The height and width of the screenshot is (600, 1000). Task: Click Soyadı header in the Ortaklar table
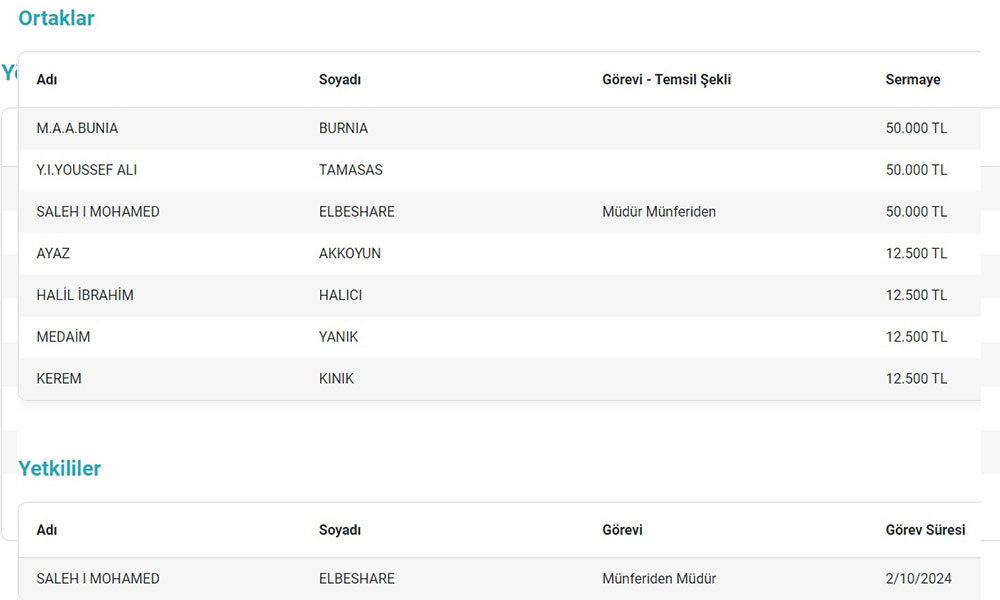click(x=339, y=80)
